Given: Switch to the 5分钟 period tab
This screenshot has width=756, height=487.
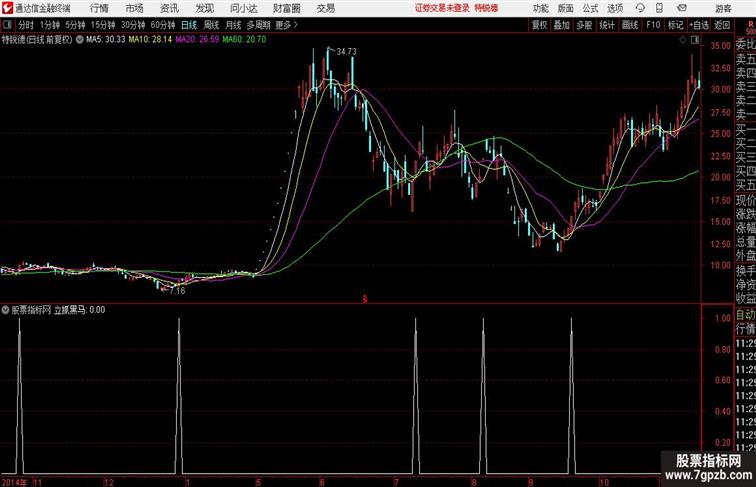Looking at the screenshot, I should (75, 25).
